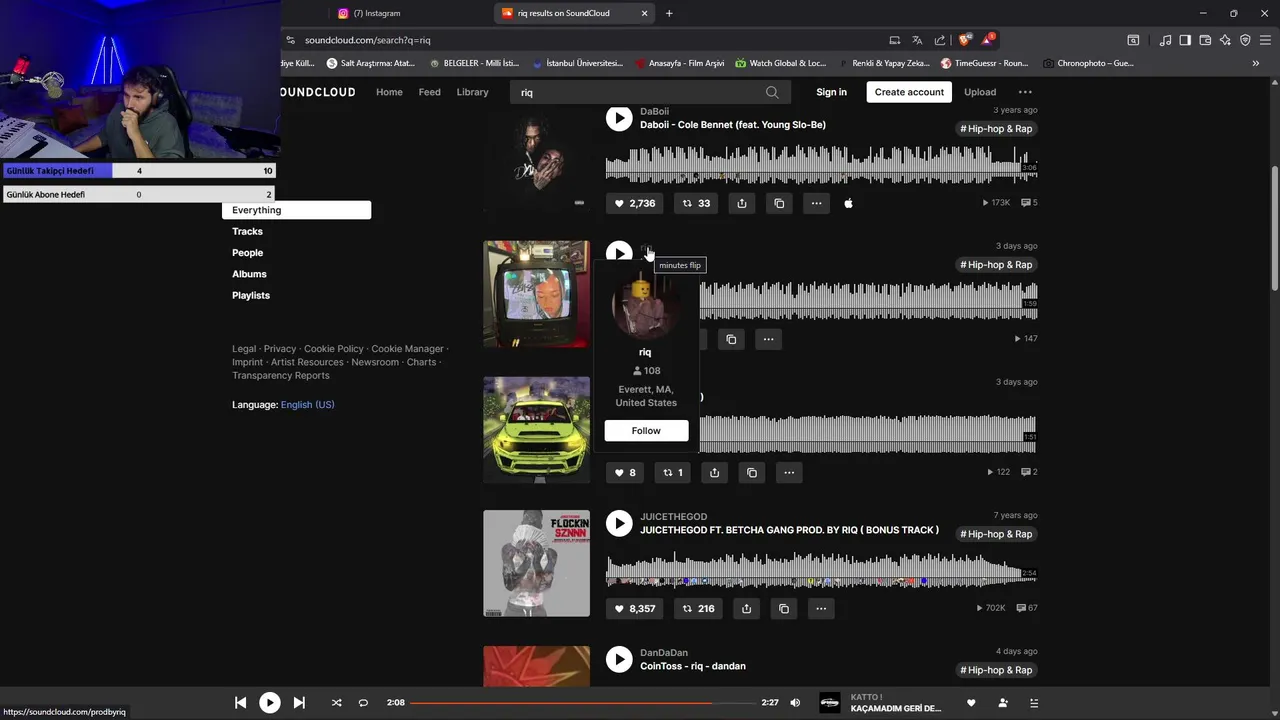Open the Brave wallet icon

1205,40
